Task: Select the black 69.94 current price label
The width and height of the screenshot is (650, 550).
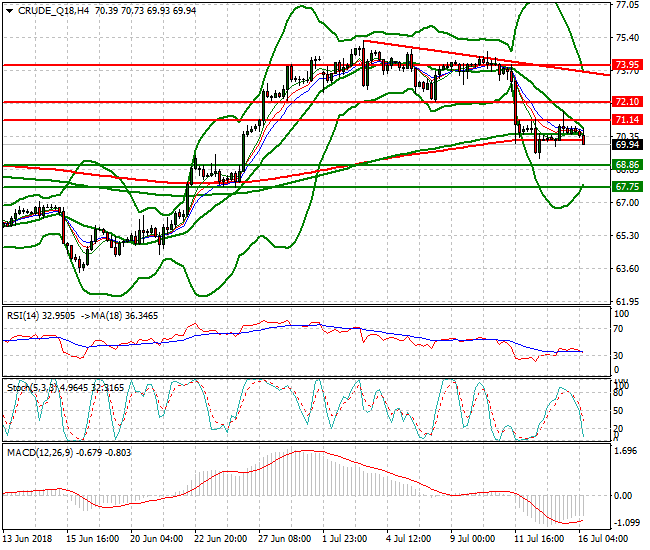Action: click(627, 145)
